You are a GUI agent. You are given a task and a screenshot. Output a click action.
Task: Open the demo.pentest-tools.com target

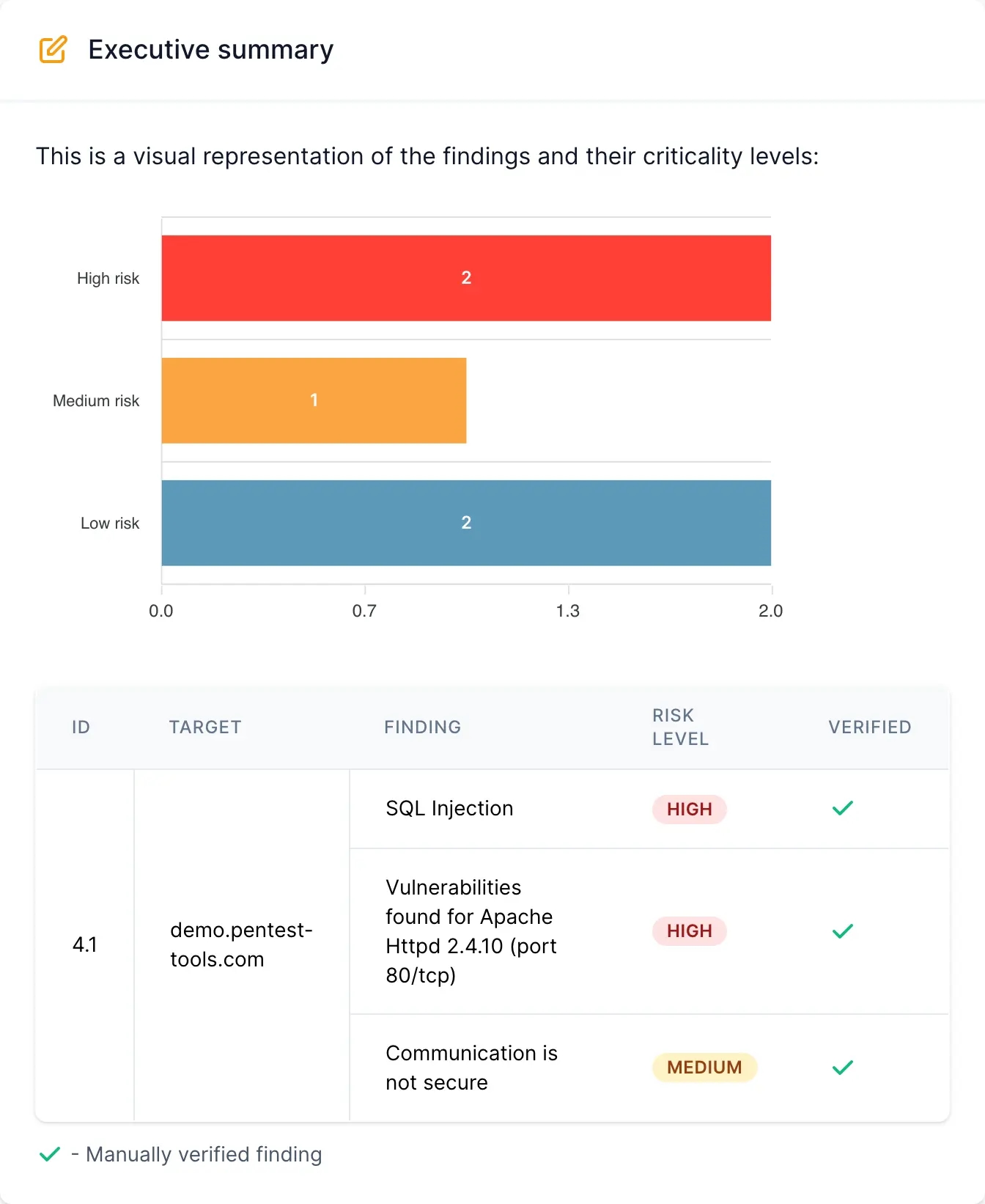point(241,944)
